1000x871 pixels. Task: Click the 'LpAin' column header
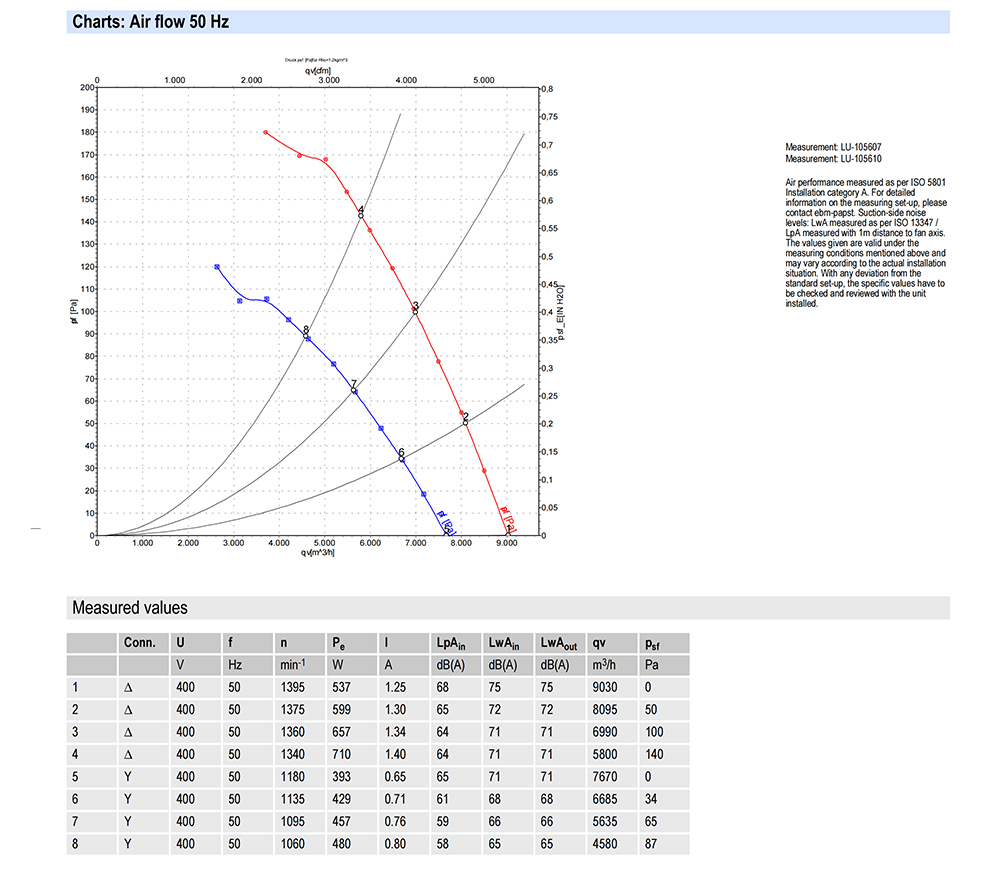tap(452, 643)
